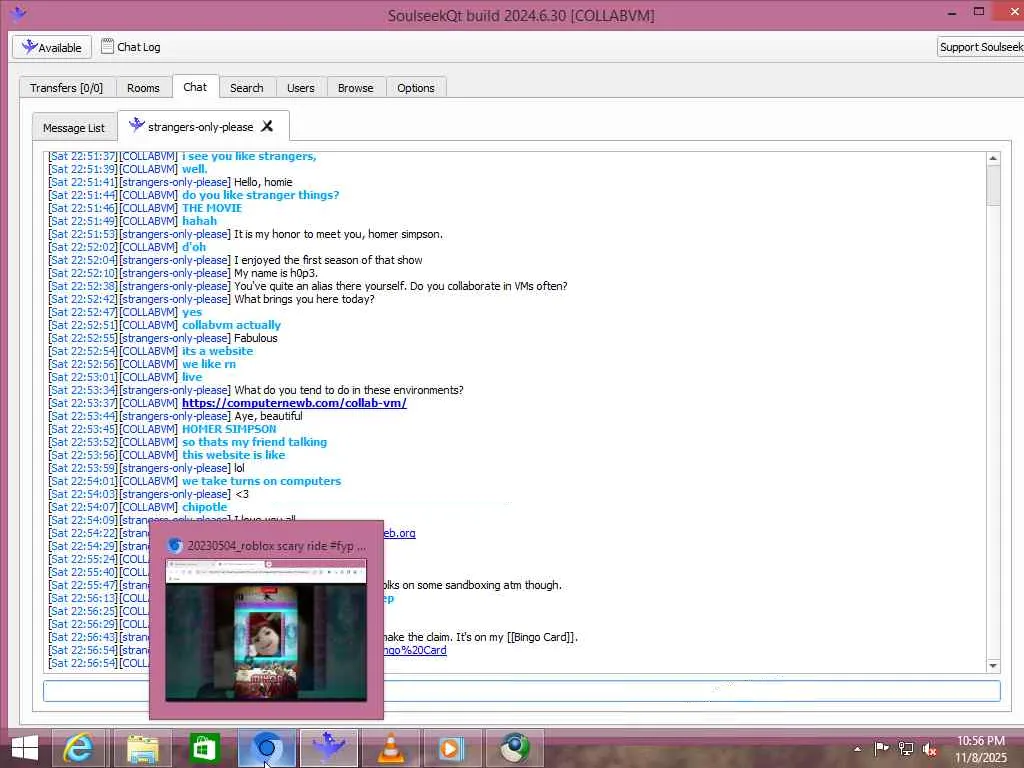Click the browser icon in the preview popup title
The height and width of the screenshot is (768, 1024).
click(x=174, y=545)
